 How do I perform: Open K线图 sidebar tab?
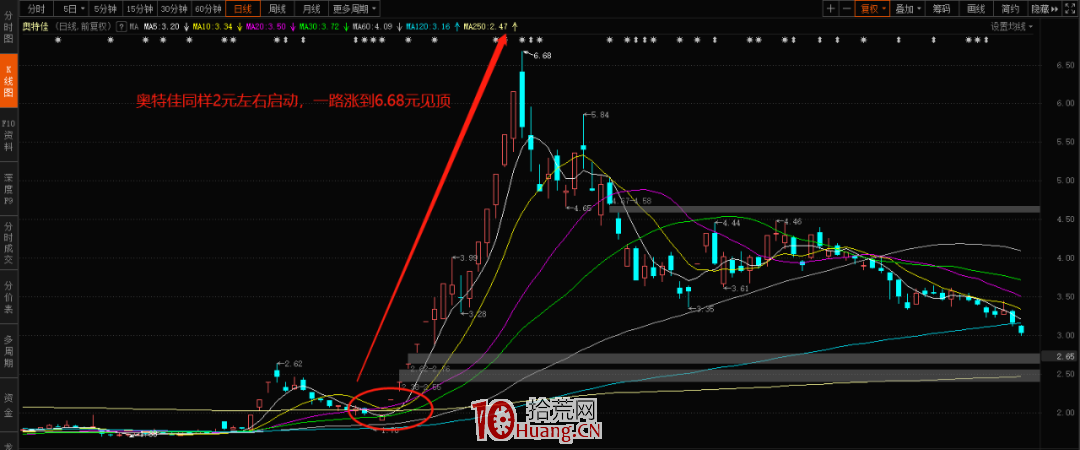tap(9, 80)
